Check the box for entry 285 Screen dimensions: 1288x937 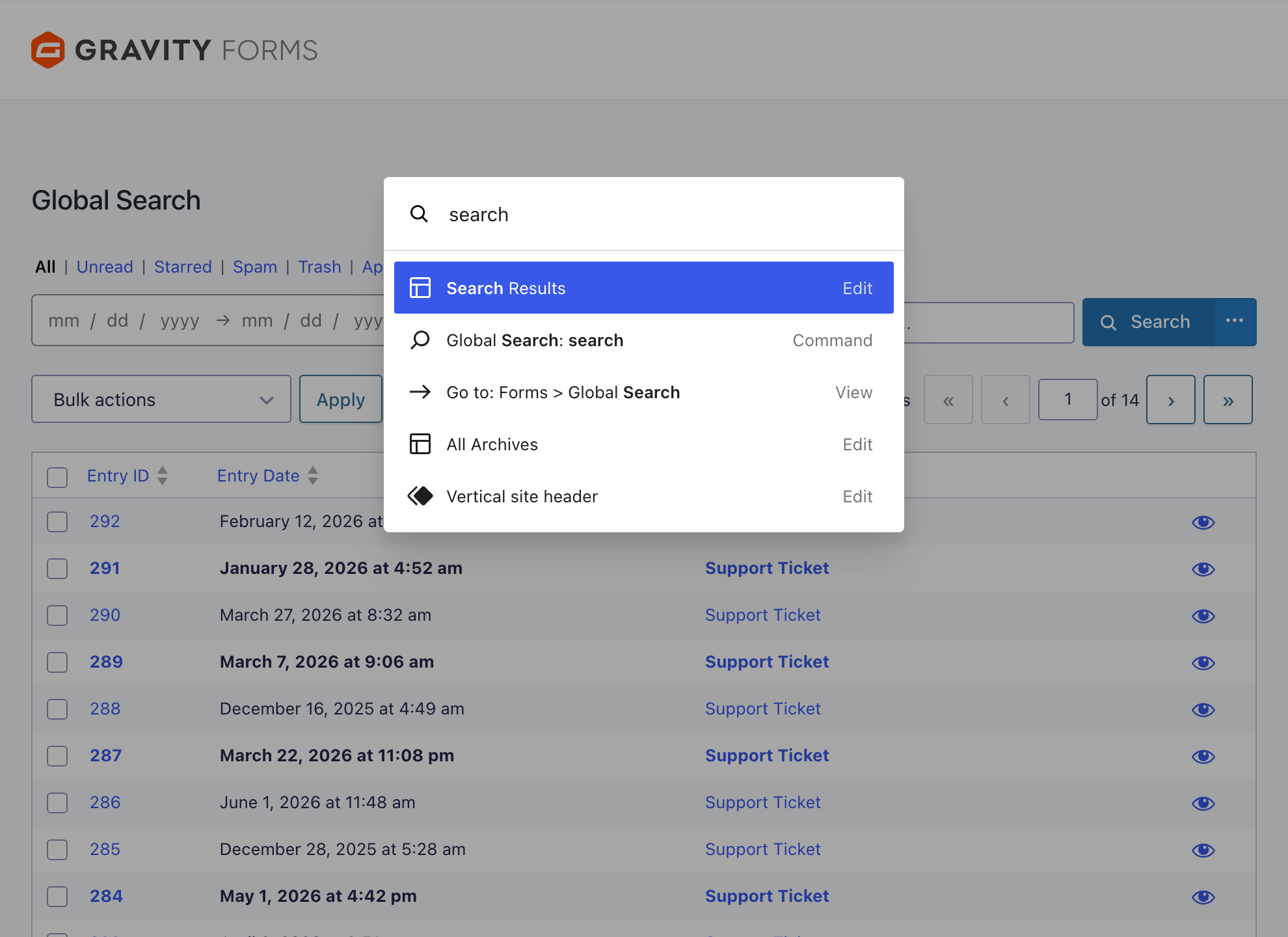click(x=57, y=850)
